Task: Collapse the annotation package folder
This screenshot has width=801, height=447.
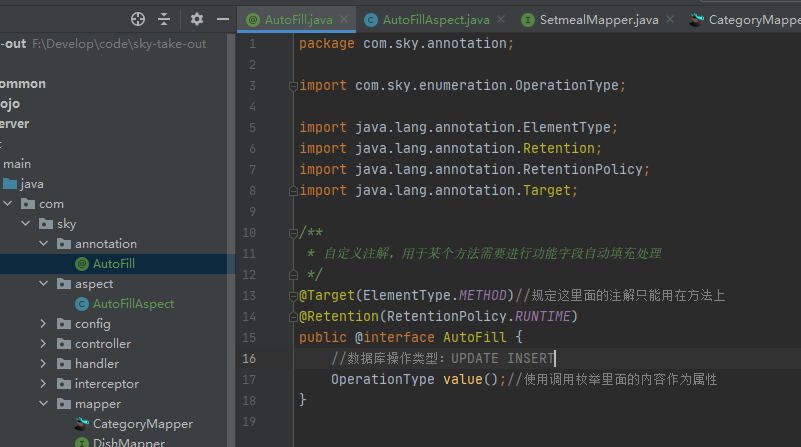Action: [44, 244]
